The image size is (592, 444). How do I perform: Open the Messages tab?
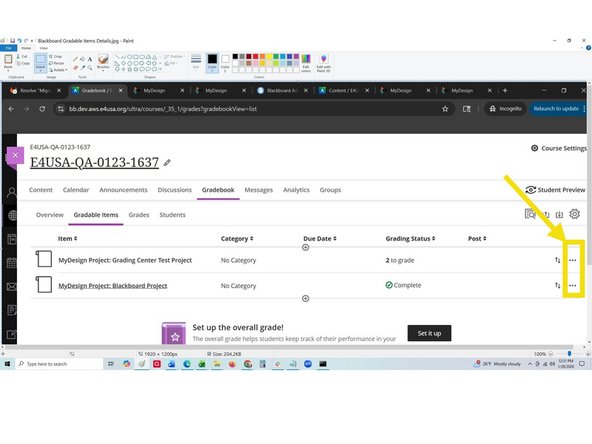259,190
